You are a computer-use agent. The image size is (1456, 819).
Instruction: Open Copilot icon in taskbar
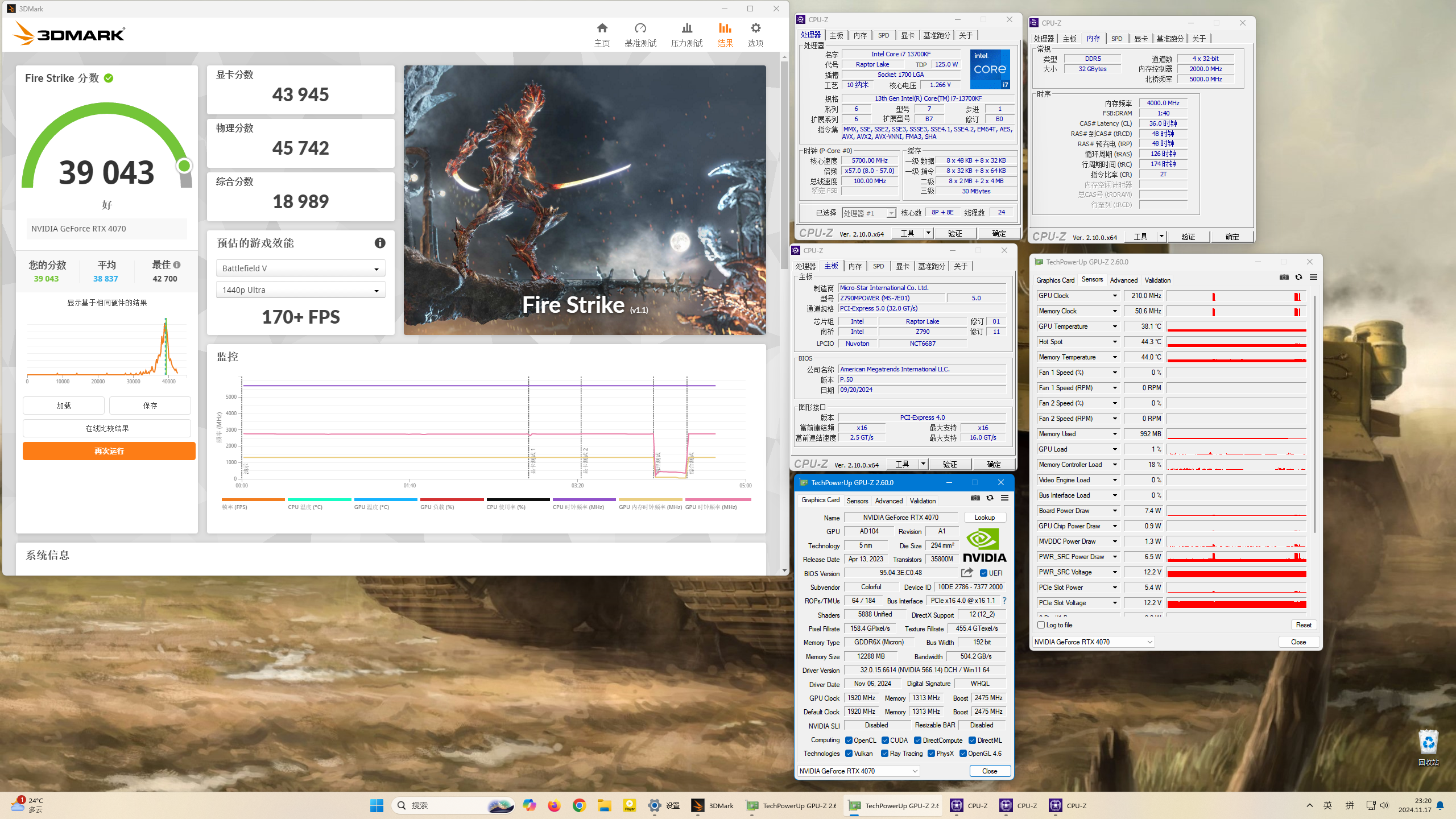[x=529, y=805]
